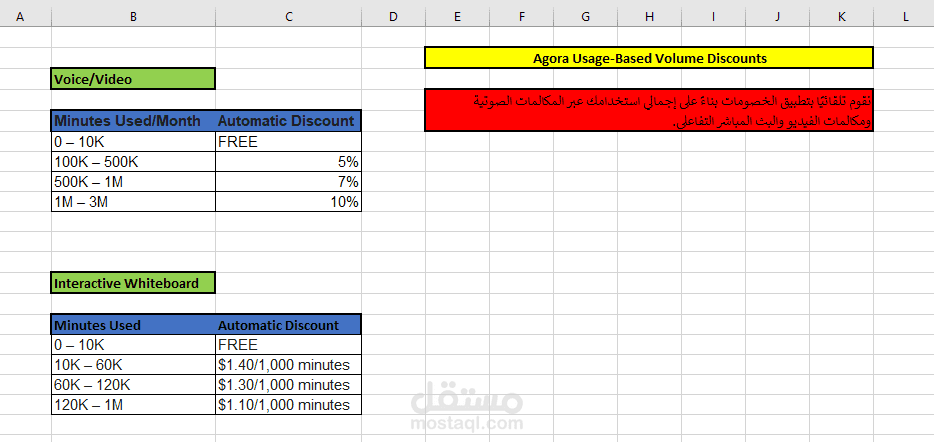Screen dimensions: 934x442
Task: Click the red Arabic description cell
Action: tap(649, 110)
